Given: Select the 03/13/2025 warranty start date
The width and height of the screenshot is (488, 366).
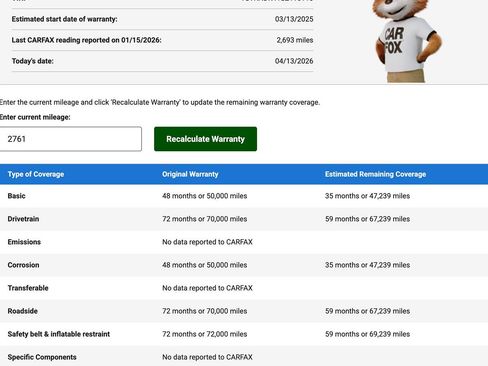Looking at the screenshot, I should [294, 19].
